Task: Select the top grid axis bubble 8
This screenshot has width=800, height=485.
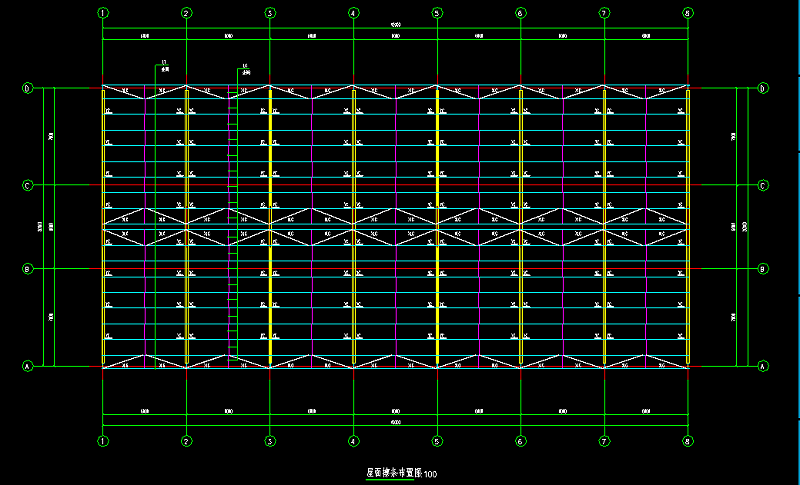Action: 688,13
